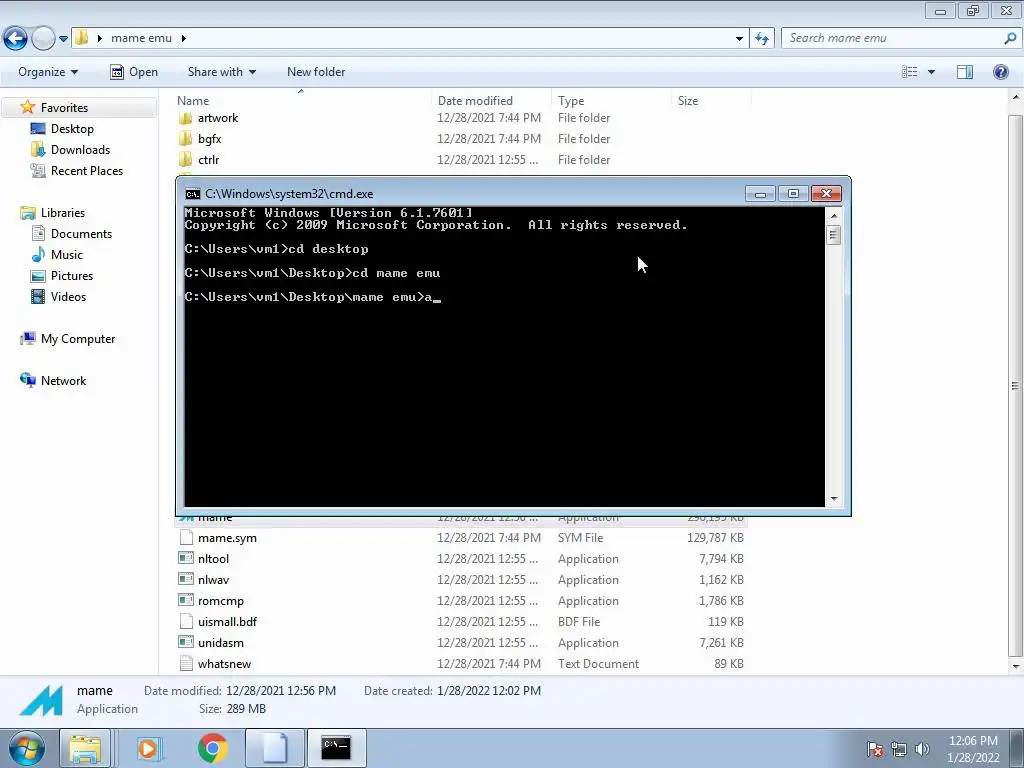Select Favorites in the navigation pane
Screen dimensions: 1024x768
(64, 108)
